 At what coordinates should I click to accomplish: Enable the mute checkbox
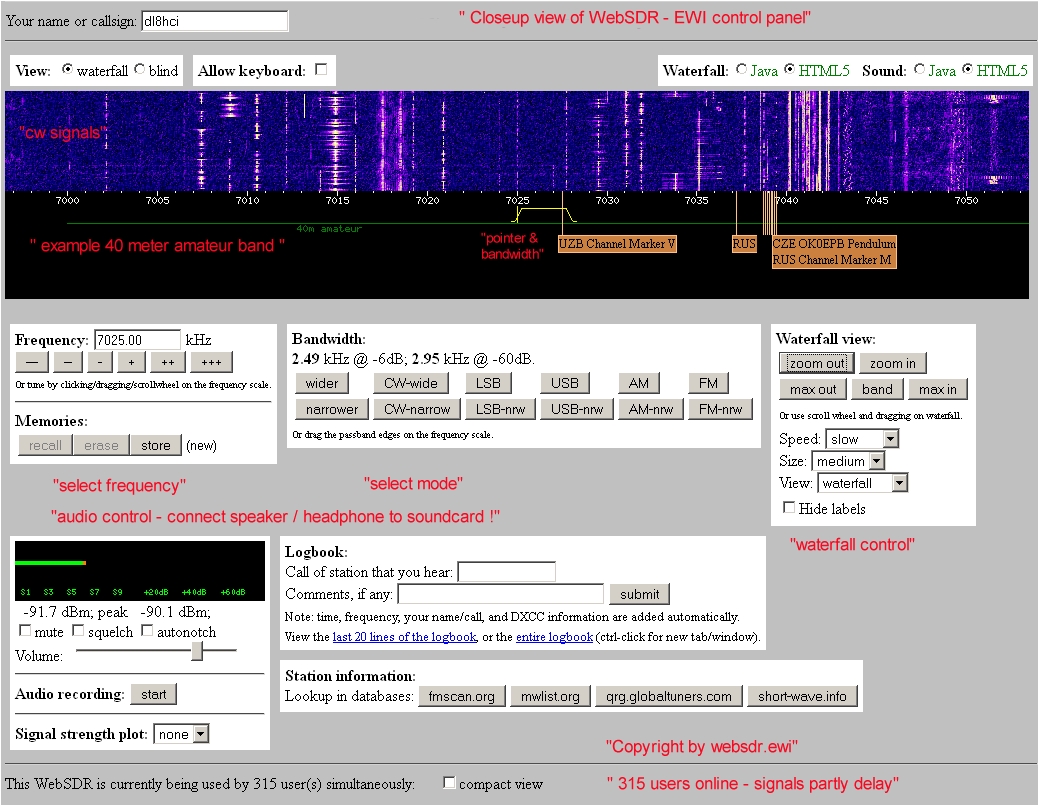point(25,632)
